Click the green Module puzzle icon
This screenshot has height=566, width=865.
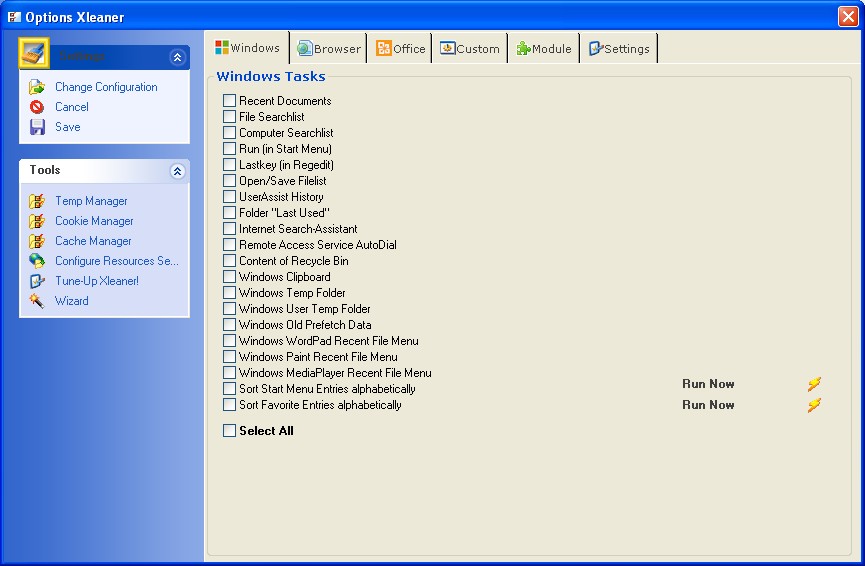click(x=523, y=49)
